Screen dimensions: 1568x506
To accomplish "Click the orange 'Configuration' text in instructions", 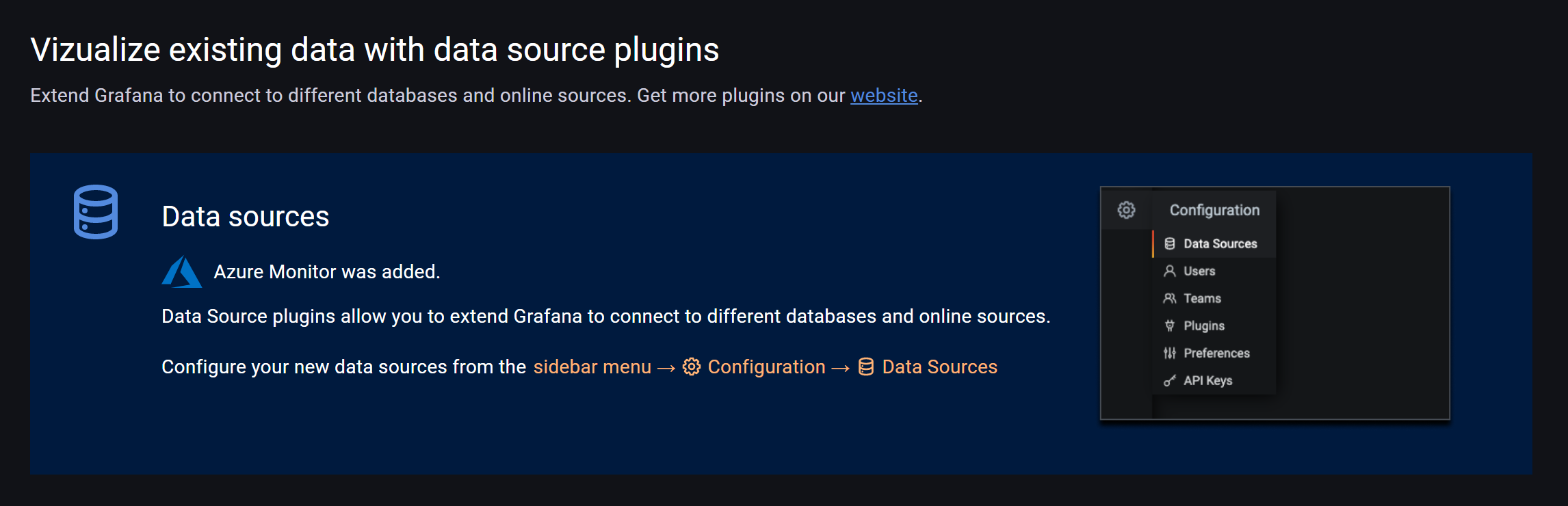I will pos(766,367).
